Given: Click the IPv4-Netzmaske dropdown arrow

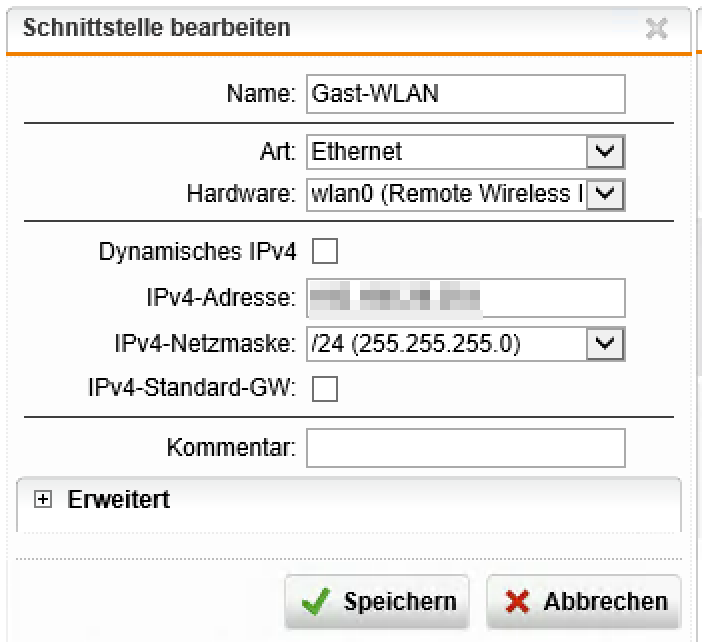Looking at the screenshot, I should (x=604, y=345).
